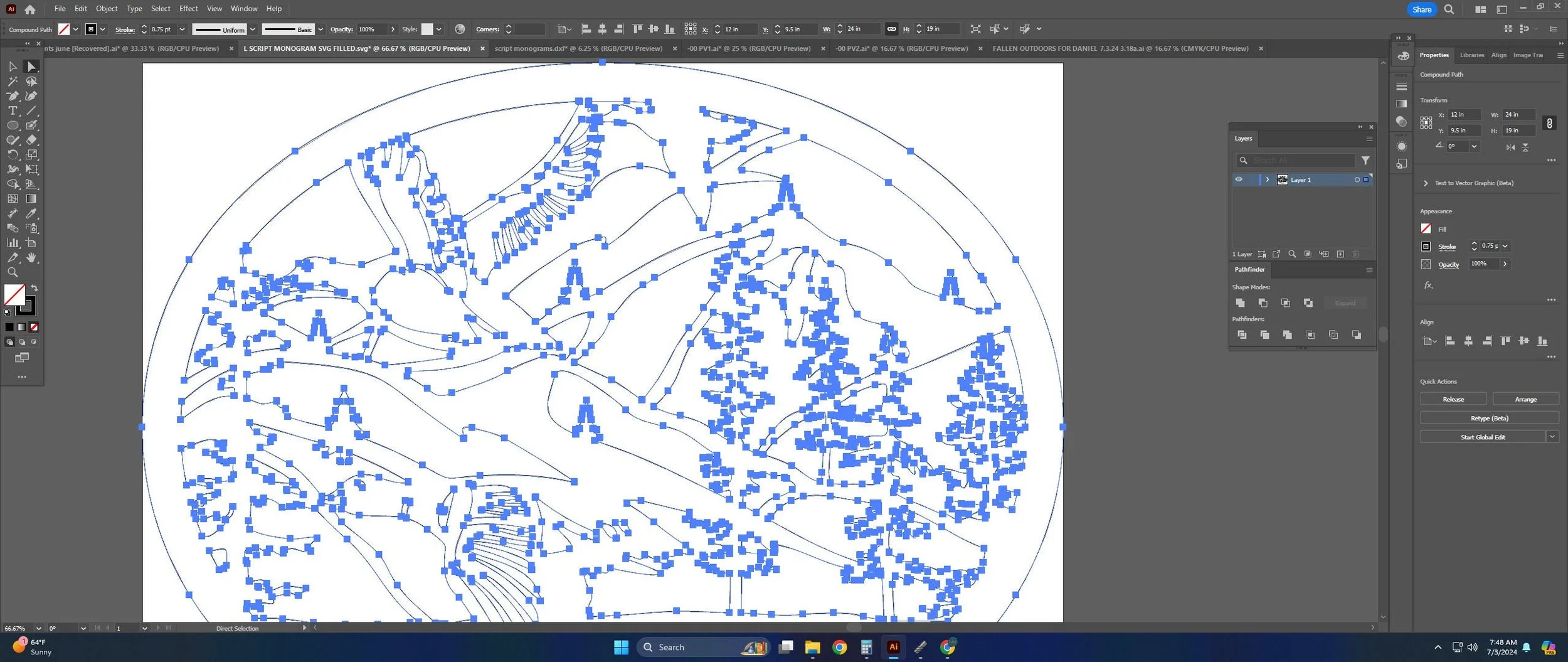This screenshot has height=662, width=1568.
Task: Create new layer in Layers panel
Action: tap(1340, 254)
